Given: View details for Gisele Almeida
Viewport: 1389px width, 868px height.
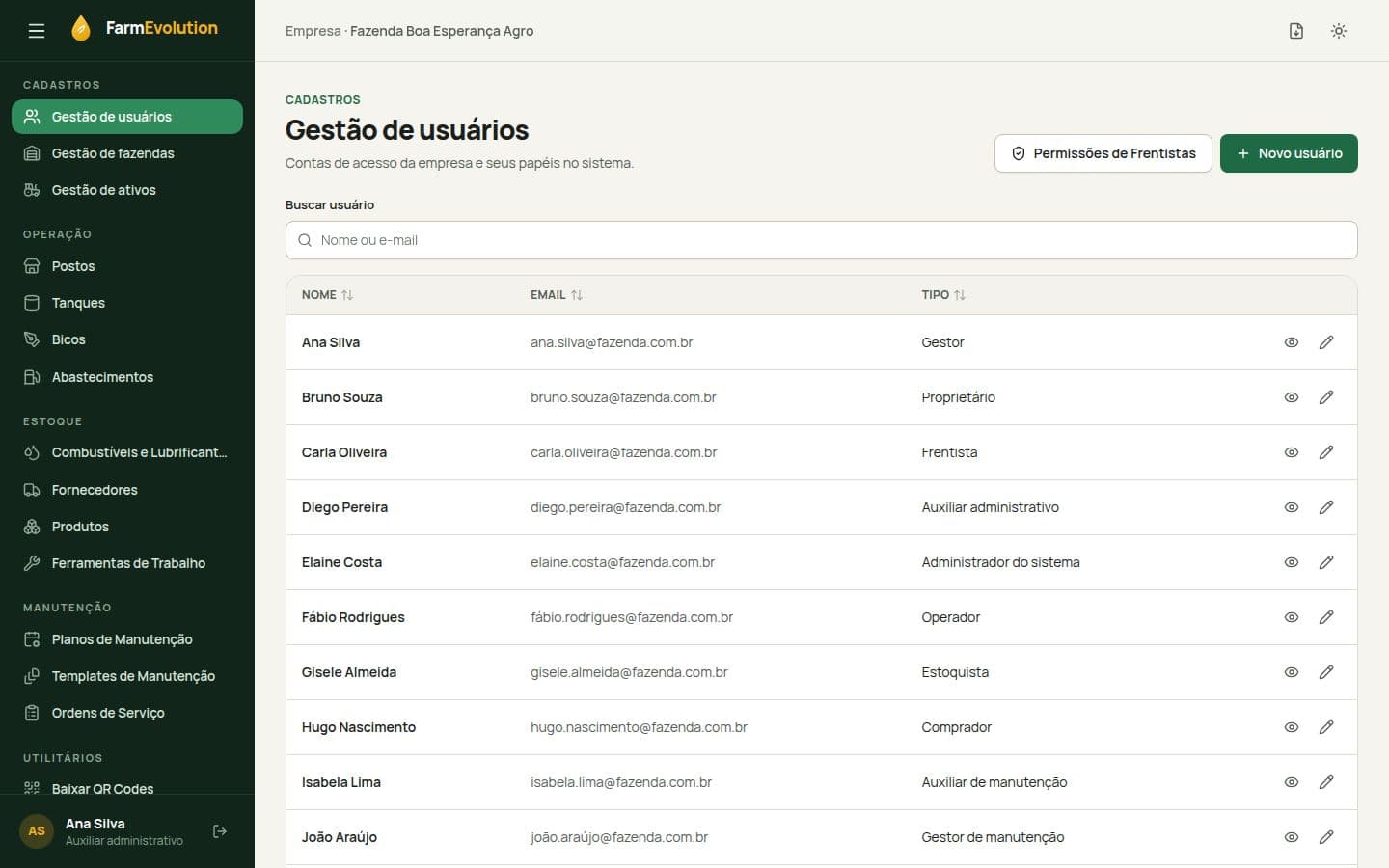Looking at the screenshot, I should click(1292, 672).
